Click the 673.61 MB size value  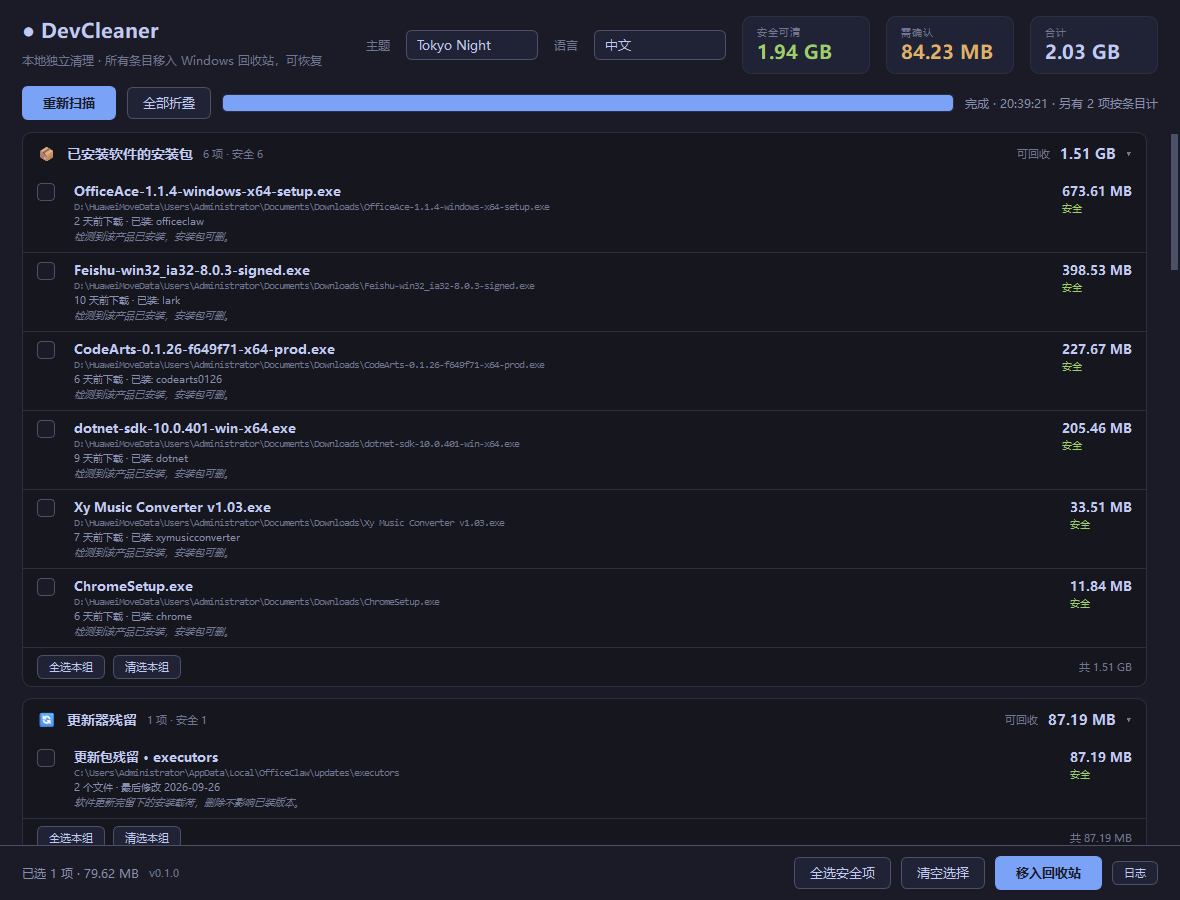click(1096, 191)
